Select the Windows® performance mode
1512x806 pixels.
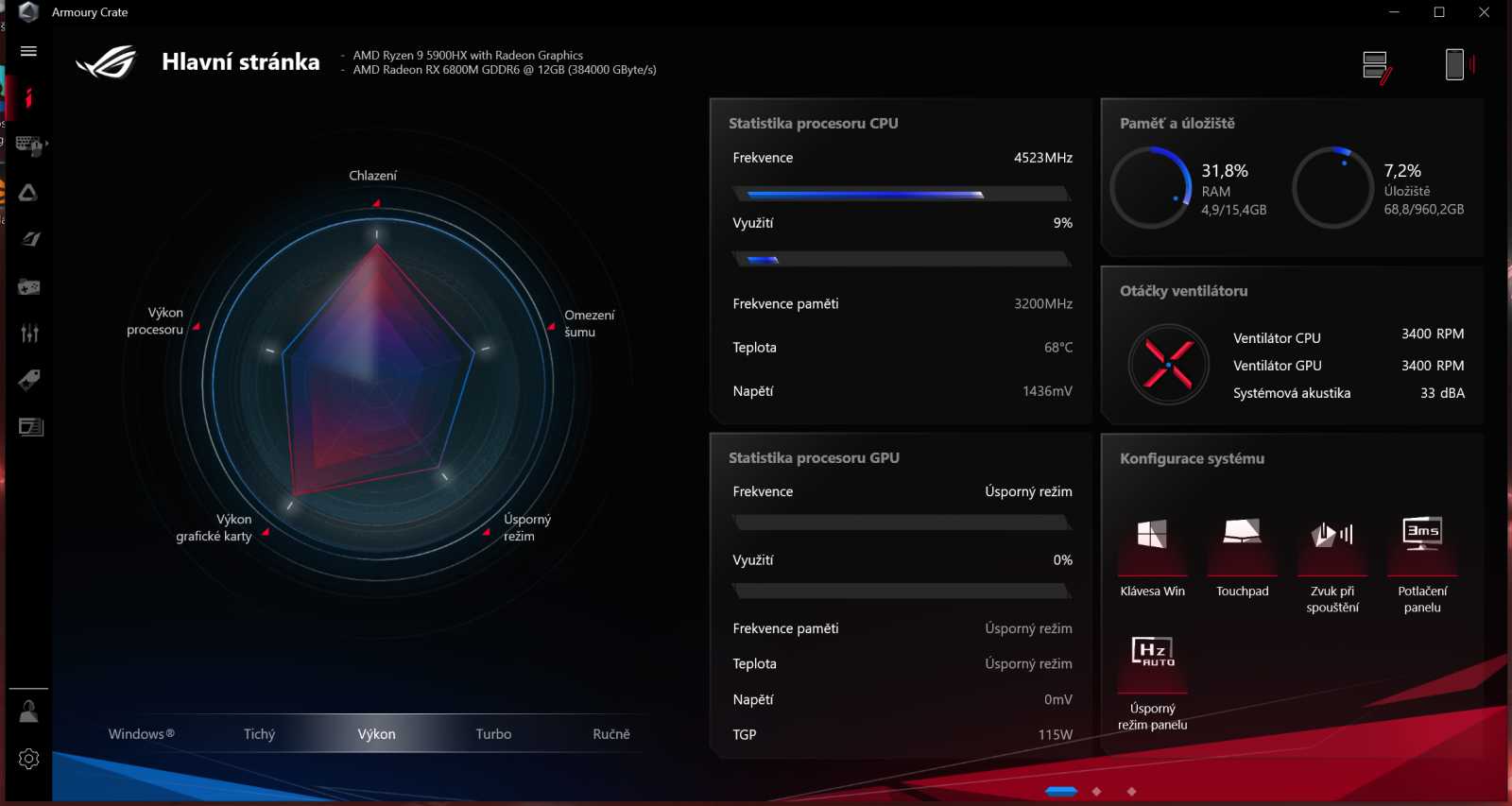pyautogui.click(x=142, y=734)
